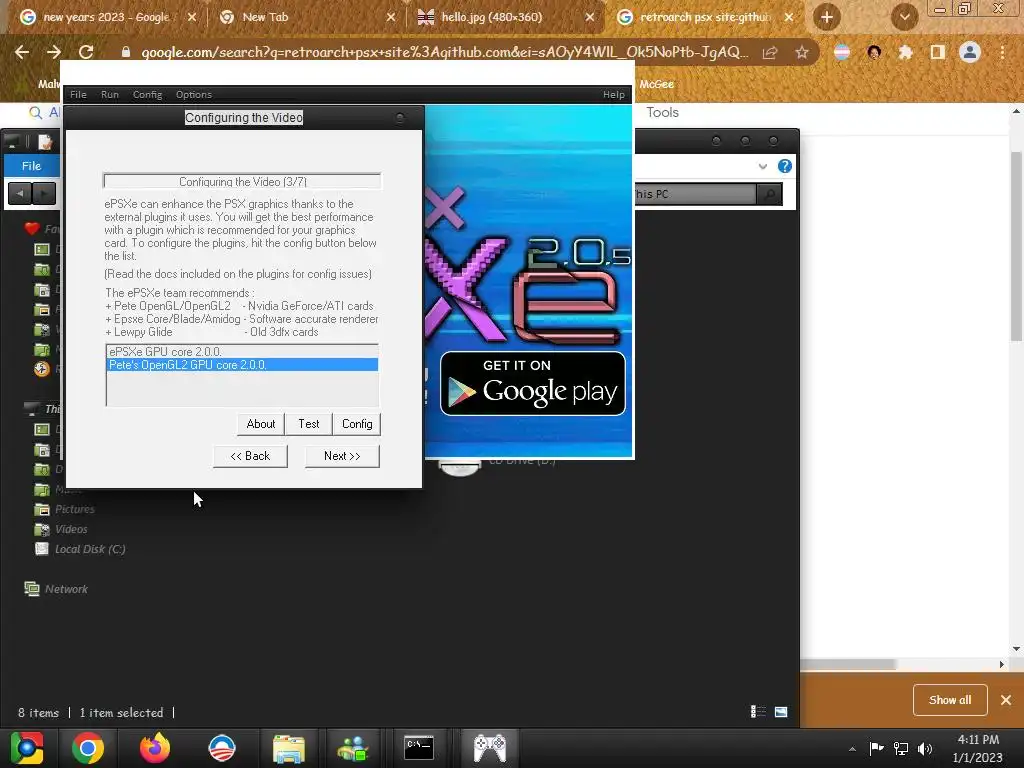Share this page from the address bar
This screenshot has height=768, width=1024.
click(x=770, y=52)
